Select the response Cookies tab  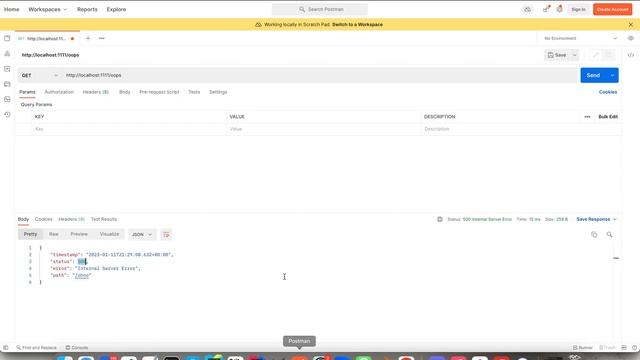[44, 220]
